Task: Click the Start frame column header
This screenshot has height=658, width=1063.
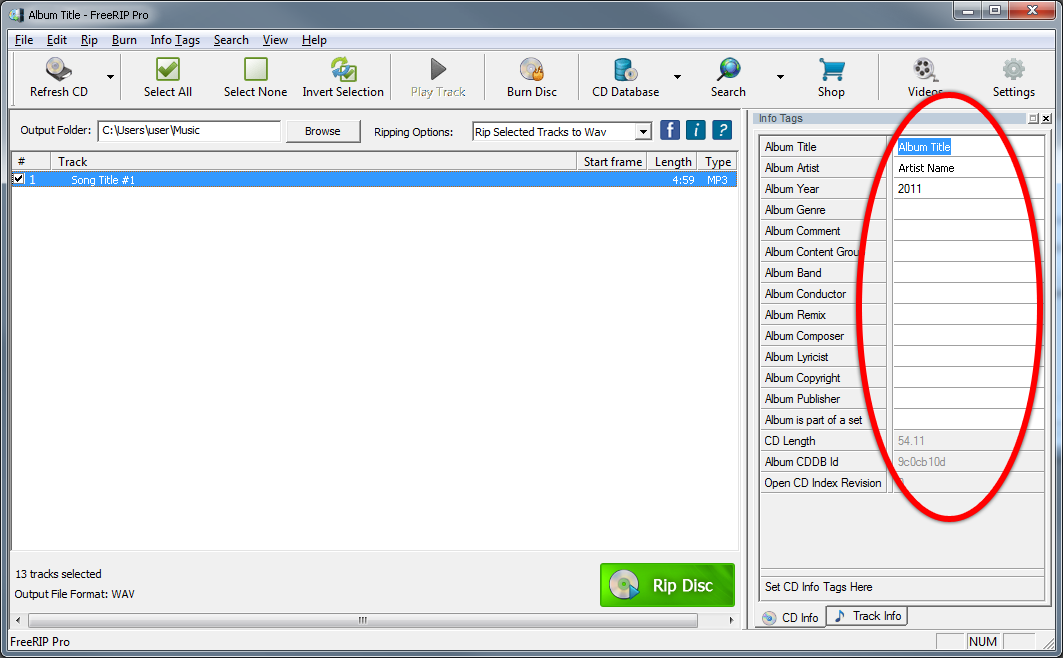Action: (612, 161)
